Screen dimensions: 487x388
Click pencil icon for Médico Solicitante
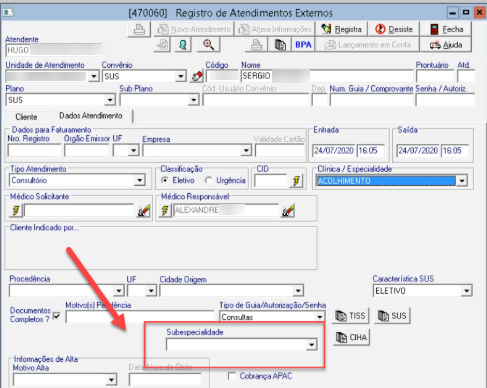point(143,210)
